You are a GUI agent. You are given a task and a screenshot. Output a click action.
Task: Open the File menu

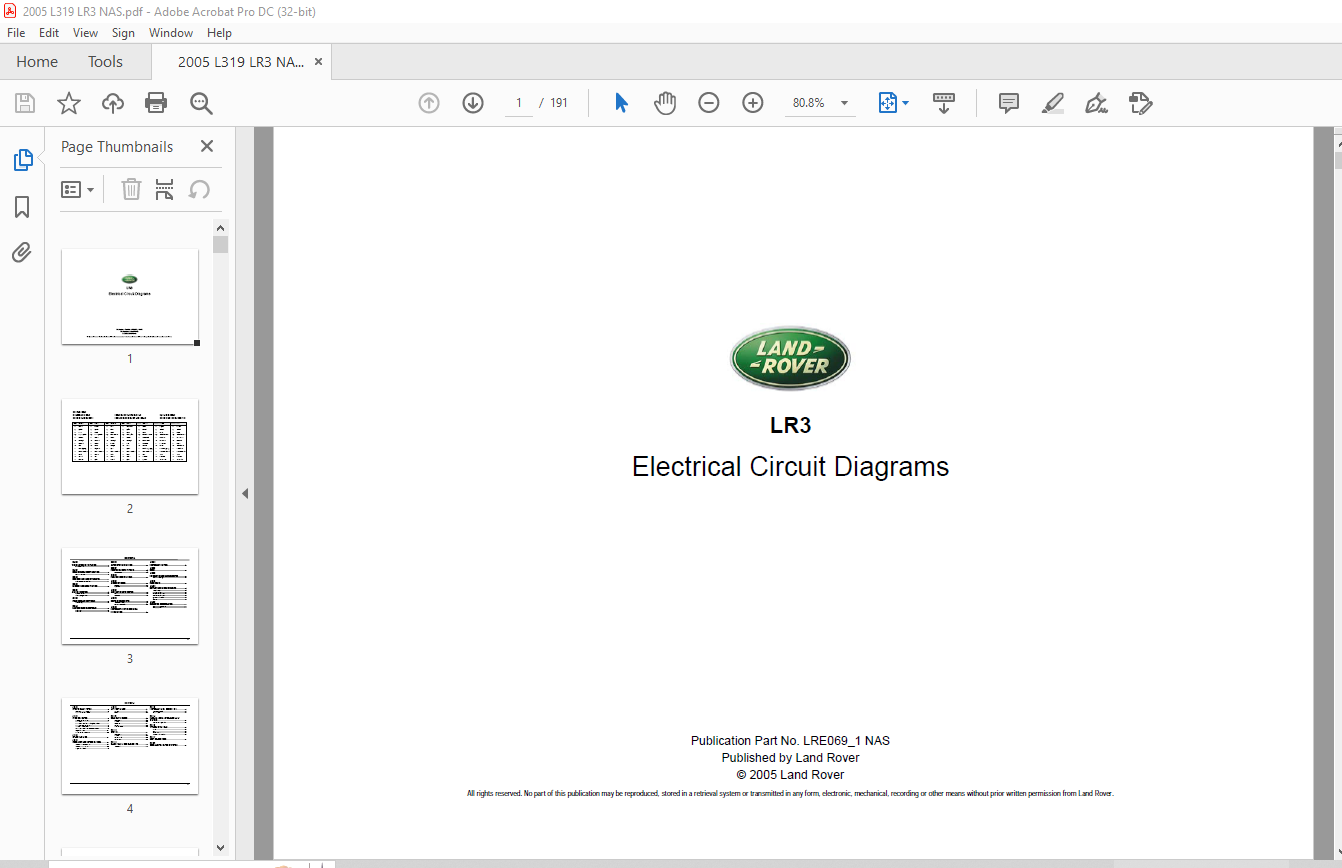(16, 33)
